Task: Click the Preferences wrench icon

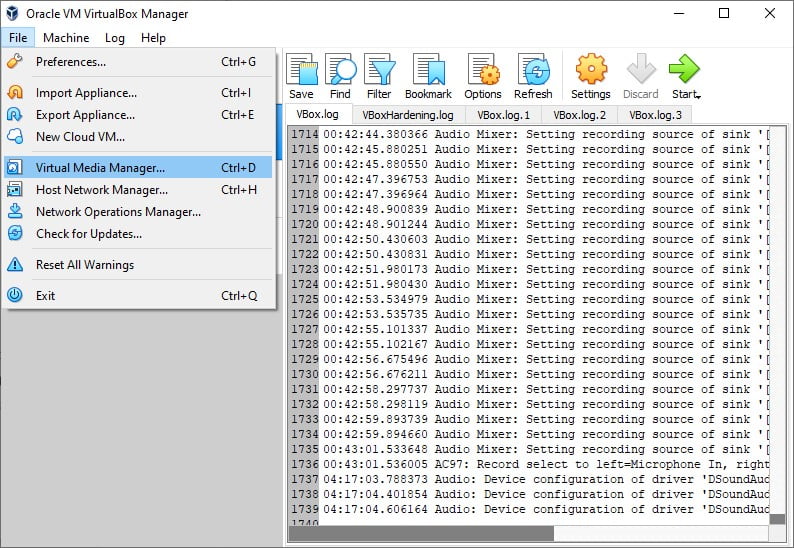Action: pyautogui.click(x=15, y=61)
